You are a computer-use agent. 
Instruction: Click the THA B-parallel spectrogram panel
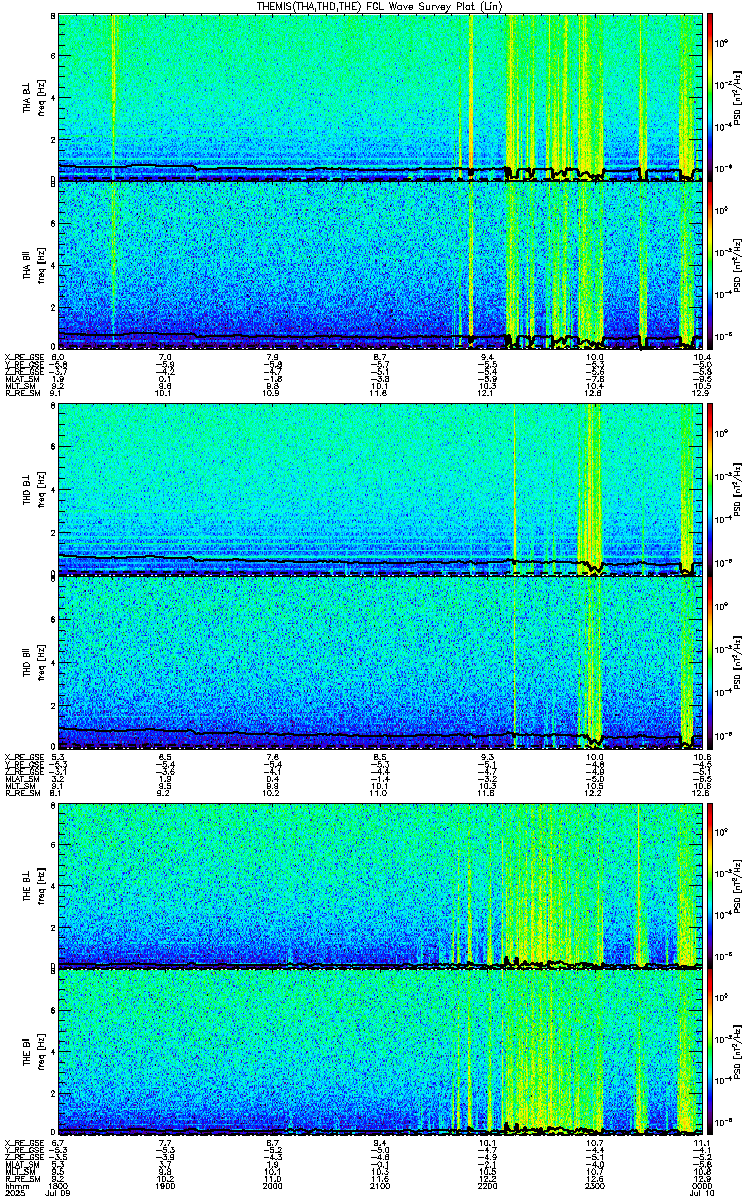pyautogui.click(x=381, y=266)
